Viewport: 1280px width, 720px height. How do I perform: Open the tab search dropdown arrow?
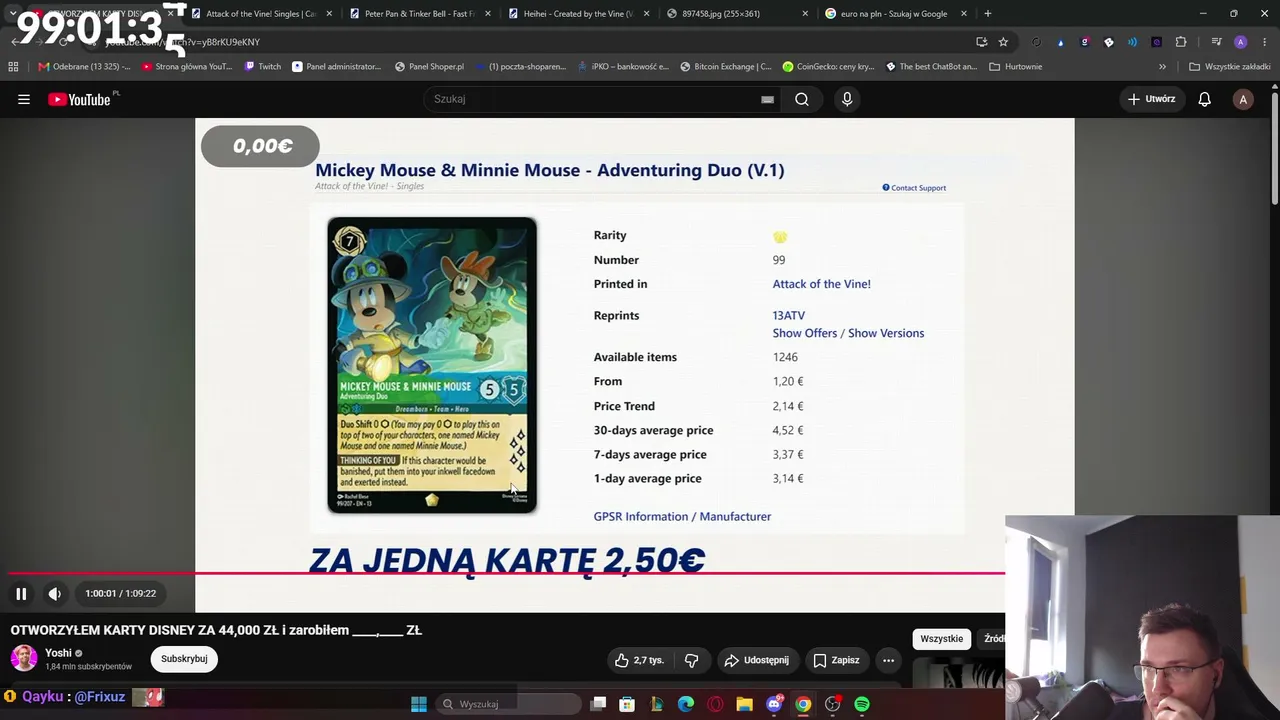pyautogui.click(x=12, y=14)
